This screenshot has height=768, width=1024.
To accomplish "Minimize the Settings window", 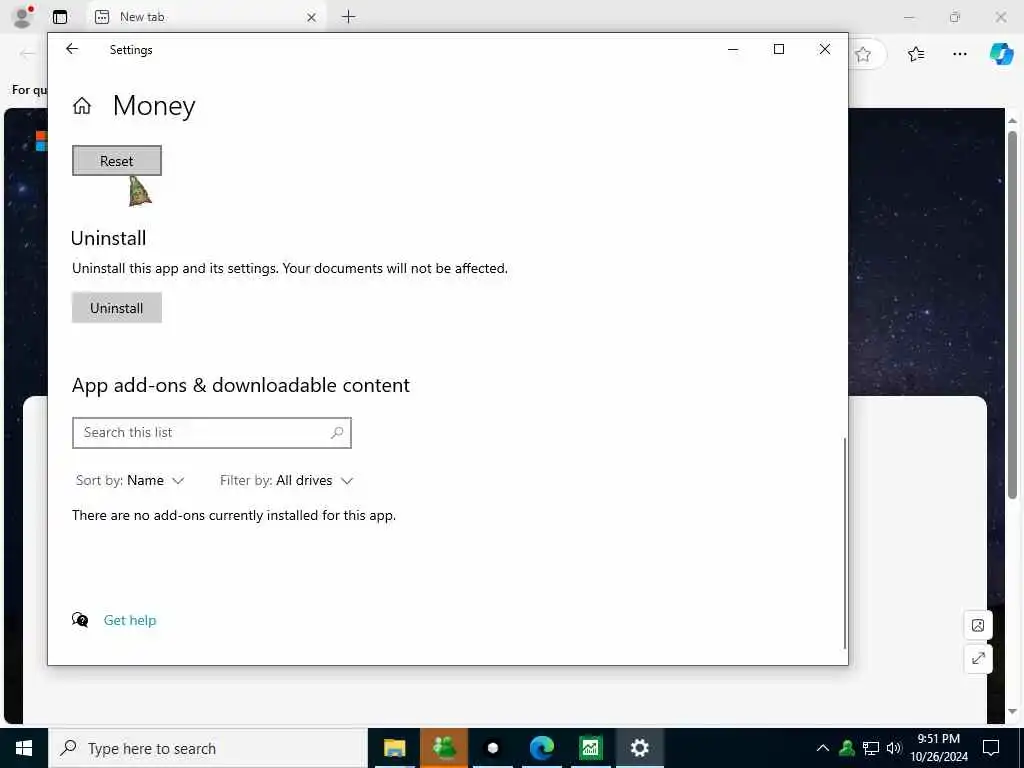I will [x=733, y=49].
